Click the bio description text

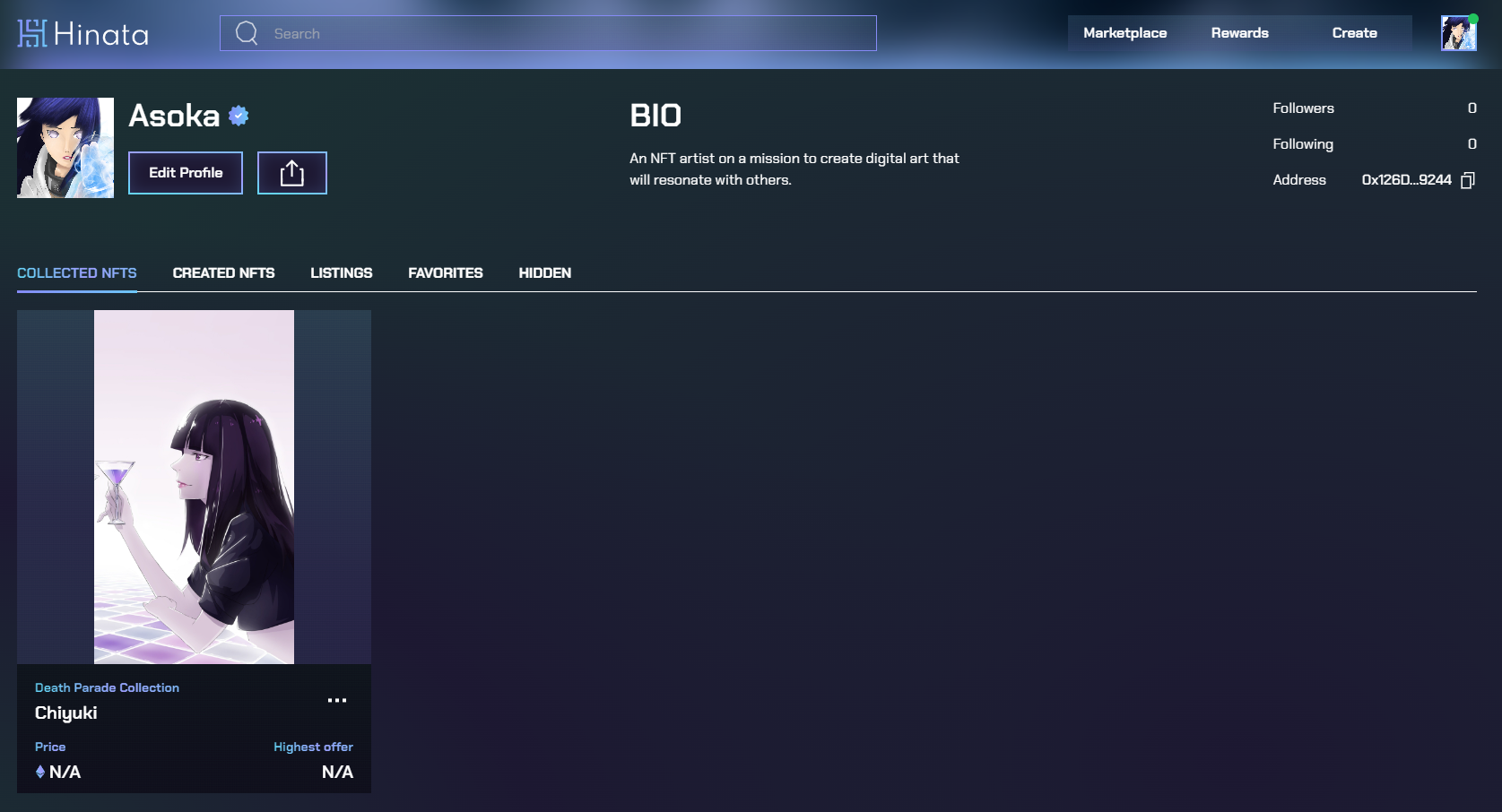[x=794, y=169]
